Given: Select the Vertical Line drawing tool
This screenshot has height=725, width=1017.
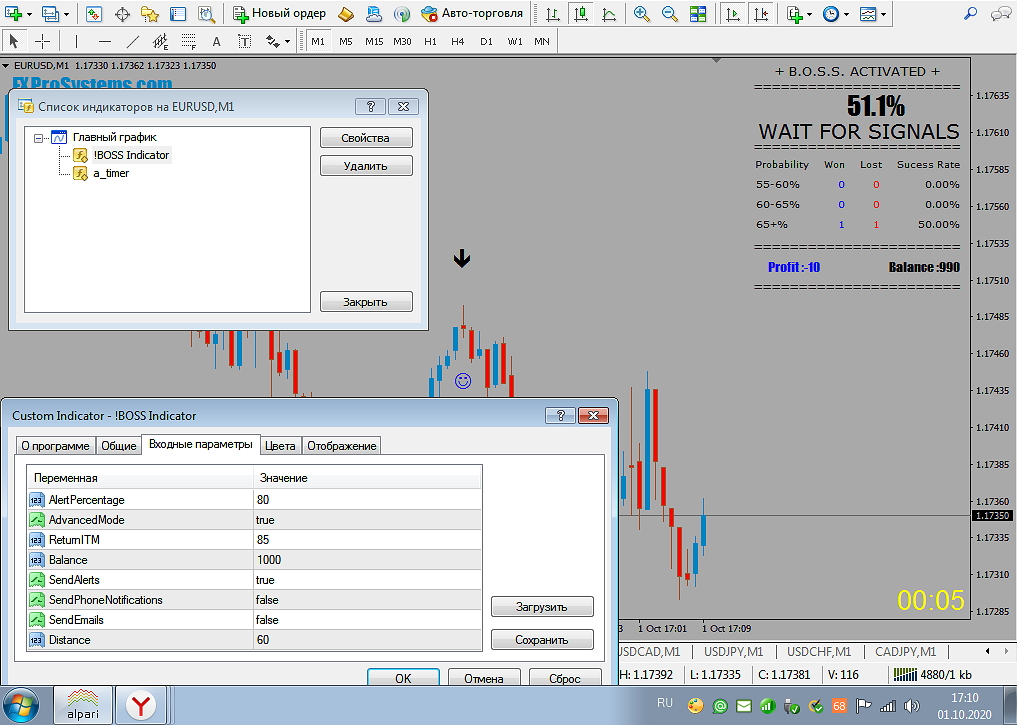Looking at the screenshot, I should coord(76,42).
